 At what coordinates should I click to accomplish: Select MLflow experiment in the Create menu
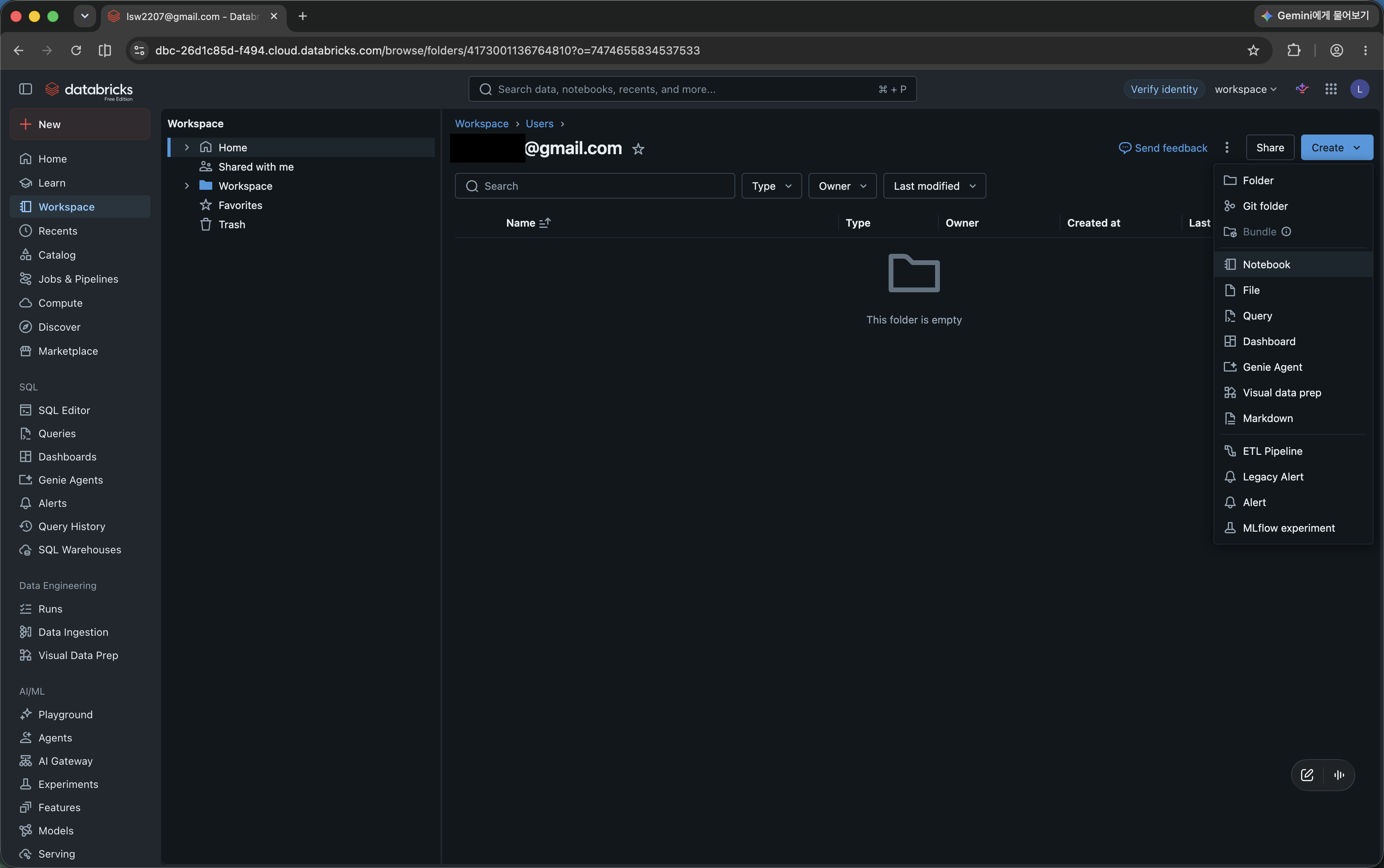[x=1293, y=528]
